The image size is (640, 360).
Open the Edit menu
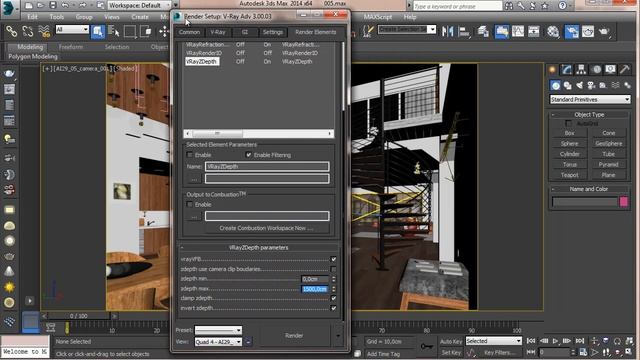point(32,17)
